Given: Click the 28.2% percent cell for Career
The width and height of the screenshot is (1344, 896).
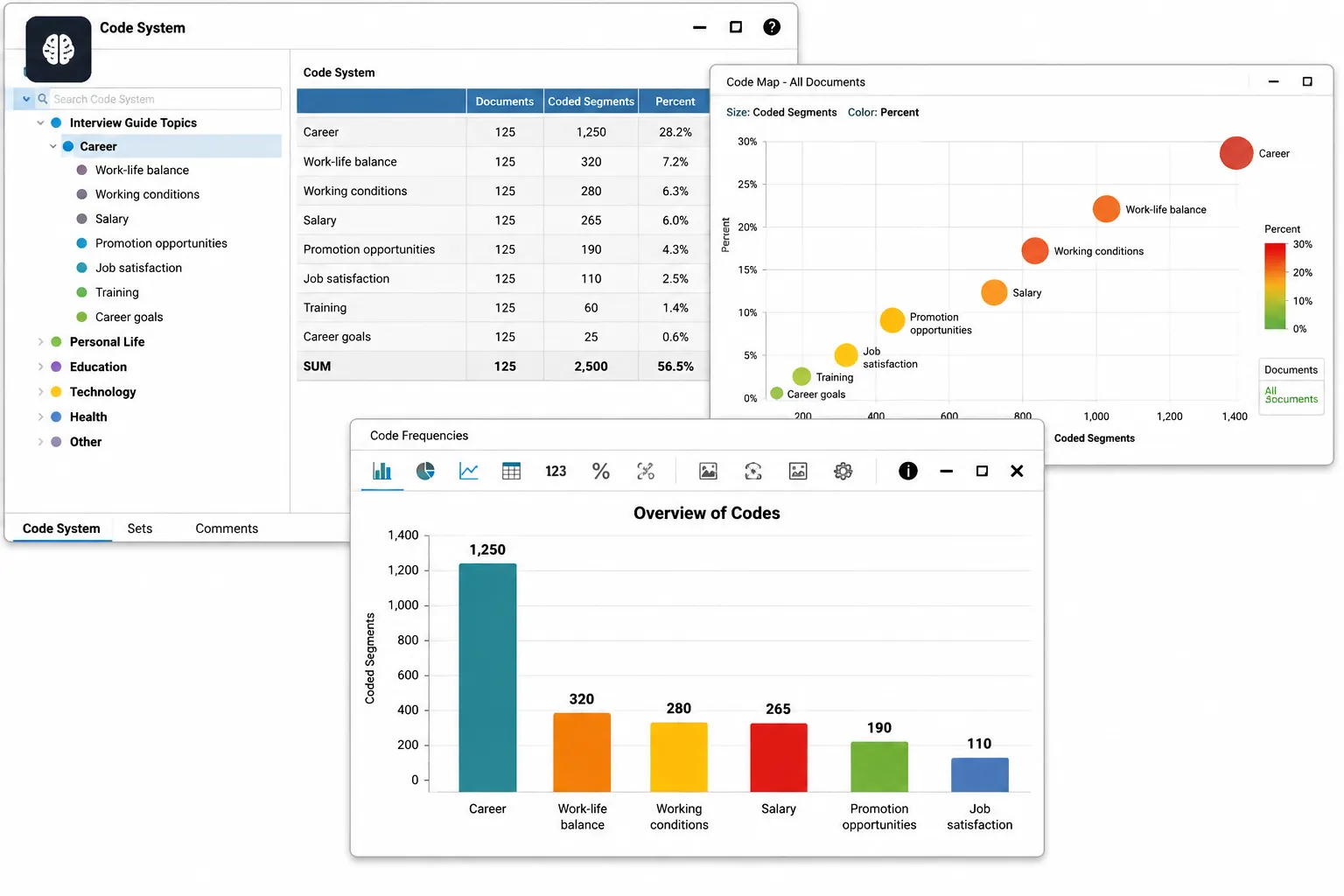Looking at the screenshot, I should [x=675, y=132].
